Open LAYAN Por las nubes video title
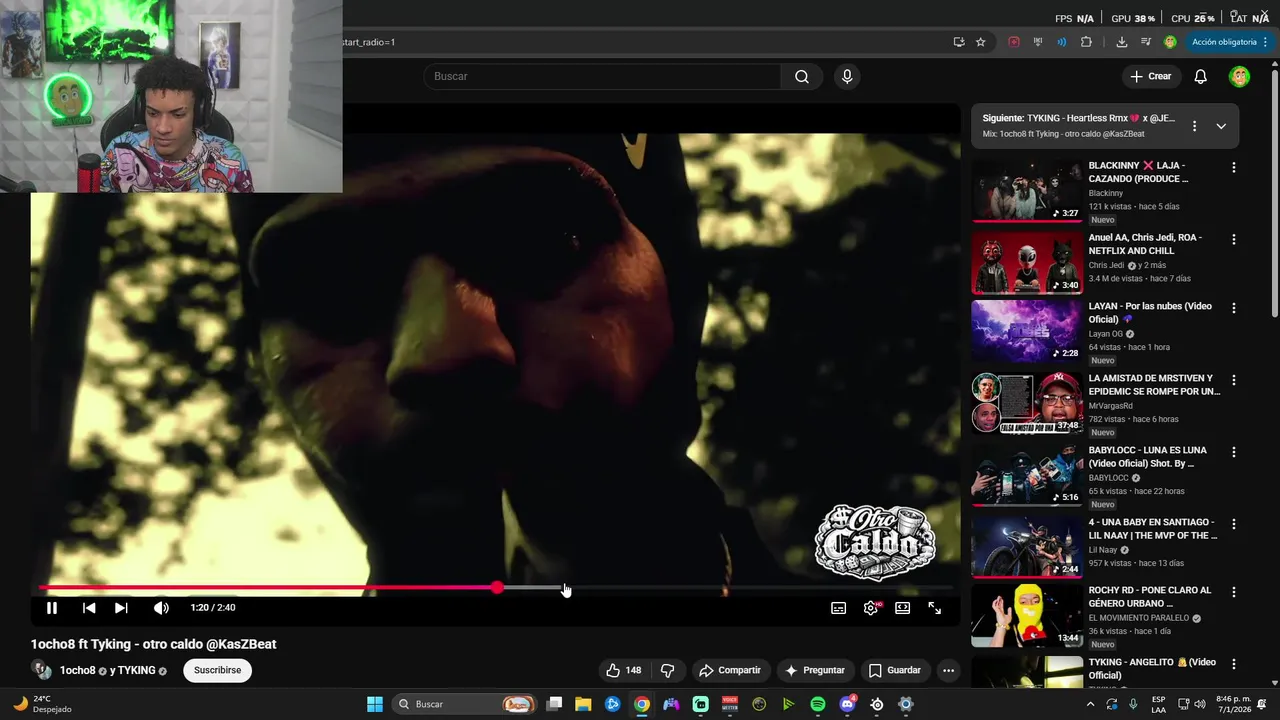The width and height of the screenshot is (1280, 720). tap(1150, 313)
